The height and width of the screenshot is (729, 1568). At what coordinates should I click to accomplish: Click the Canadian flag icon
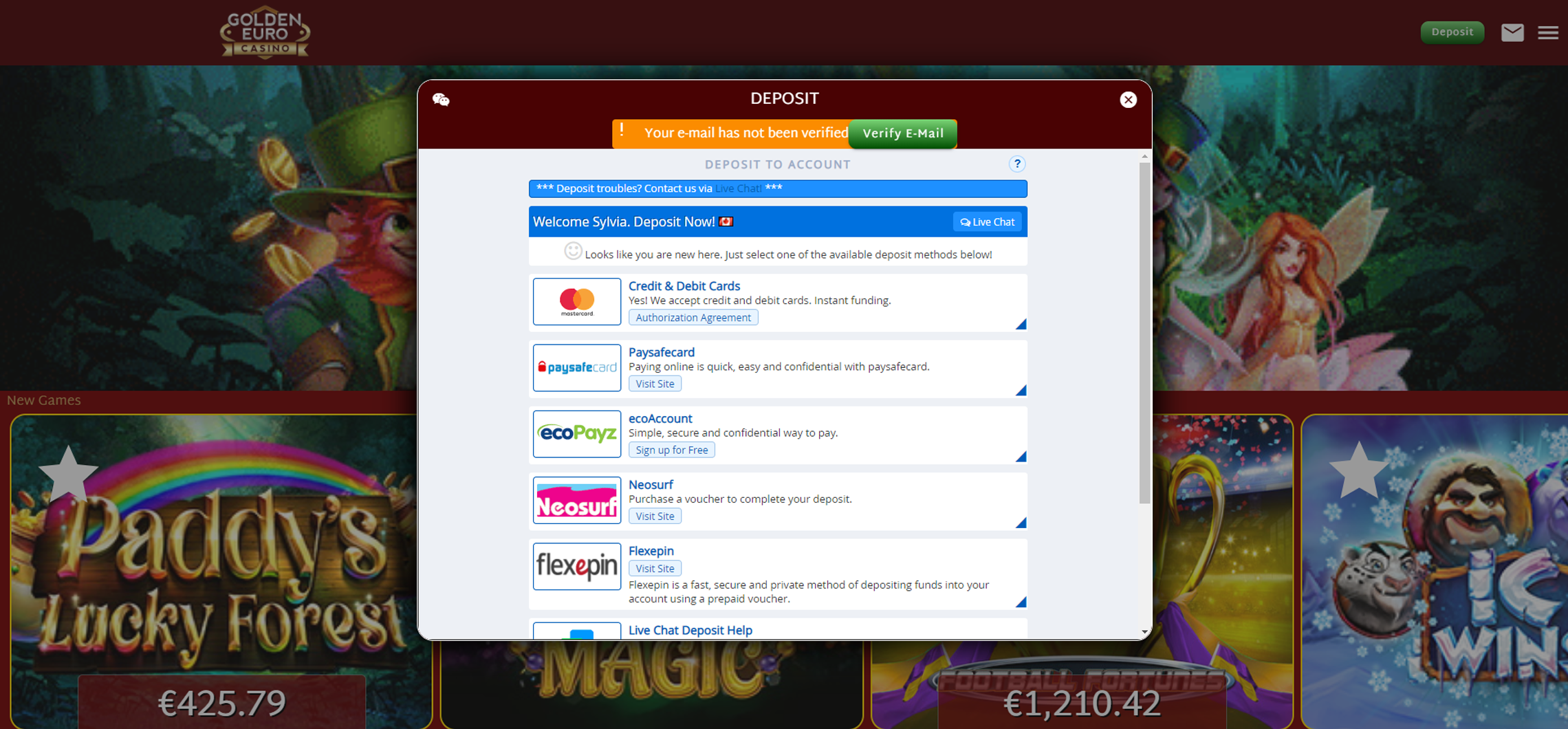726,221
